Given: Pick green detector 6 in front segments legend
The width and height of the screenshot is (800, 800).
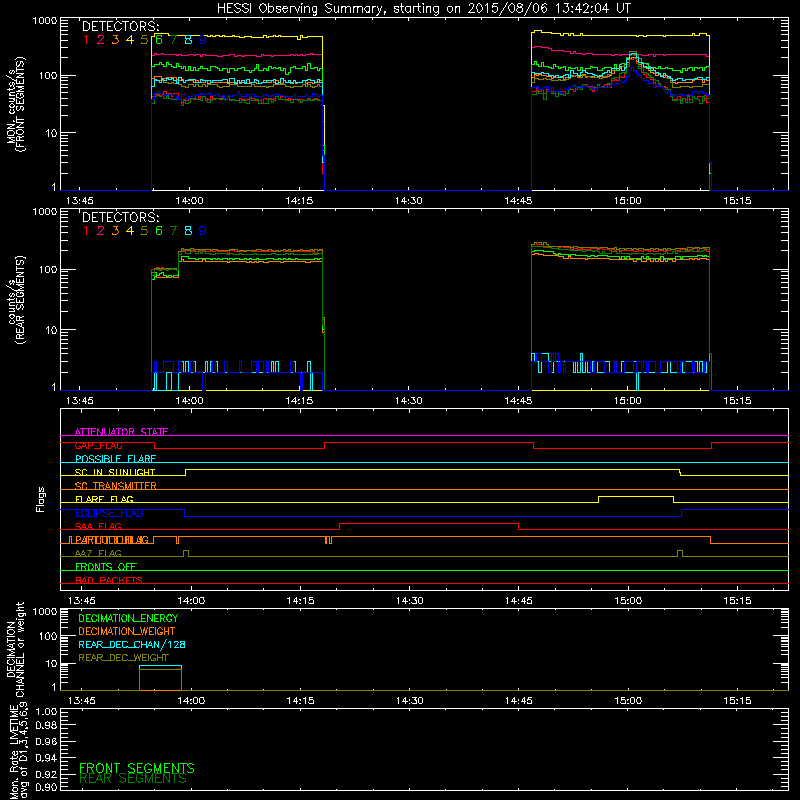Looking at the screenshot, I should point(159,39).
